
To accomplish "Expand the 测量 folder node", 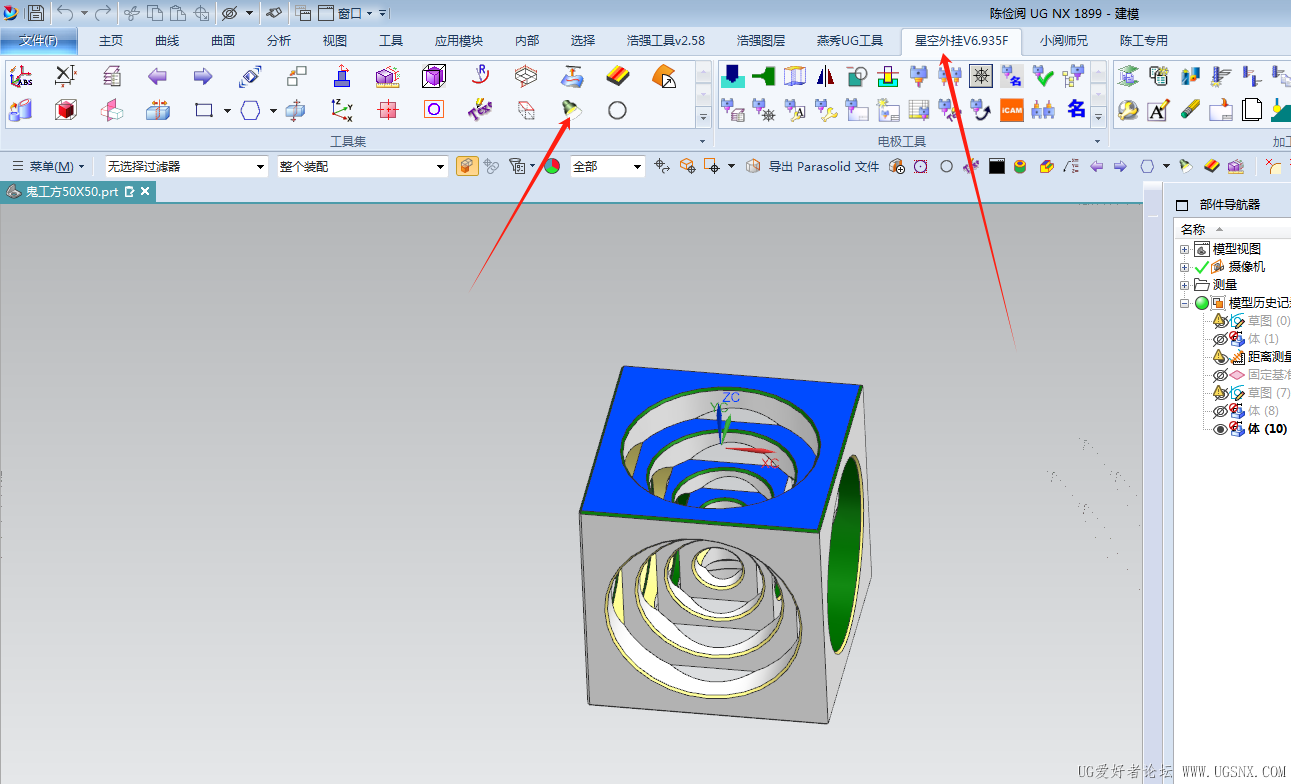I will [x=1185, y=285].
